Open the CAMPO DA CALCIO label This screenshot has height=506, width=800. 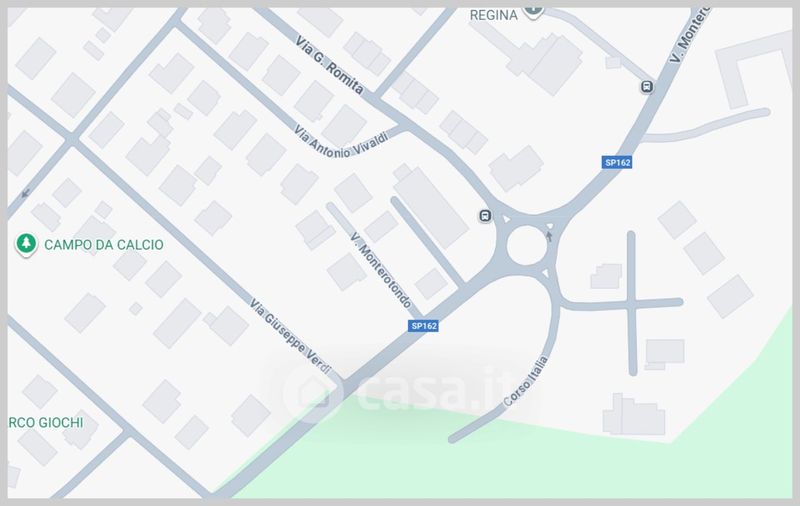tap(104, 245)
